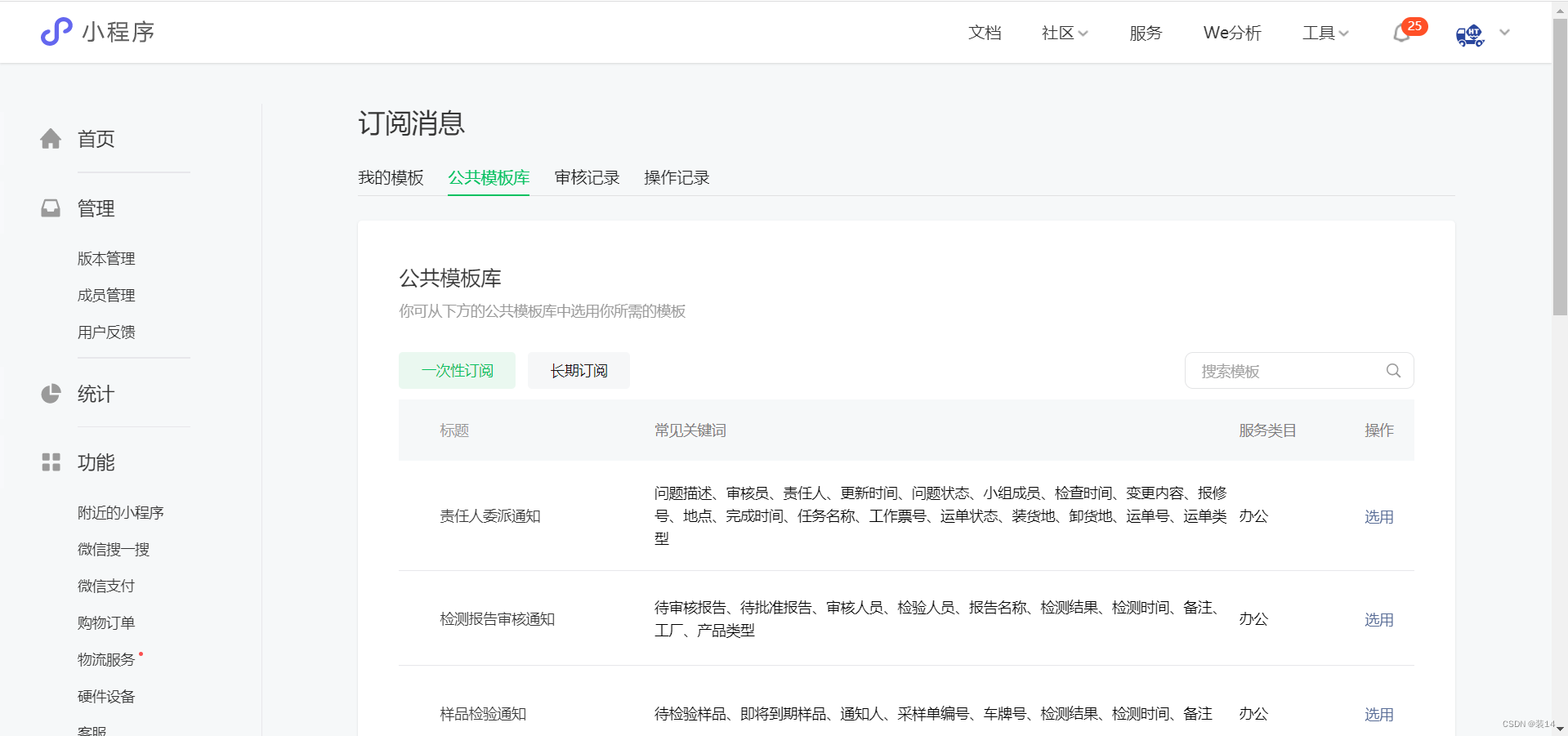Open 微信支付 in the sidebar
This screenshot has width=1568, height=736.
click(x=106, y=586)
